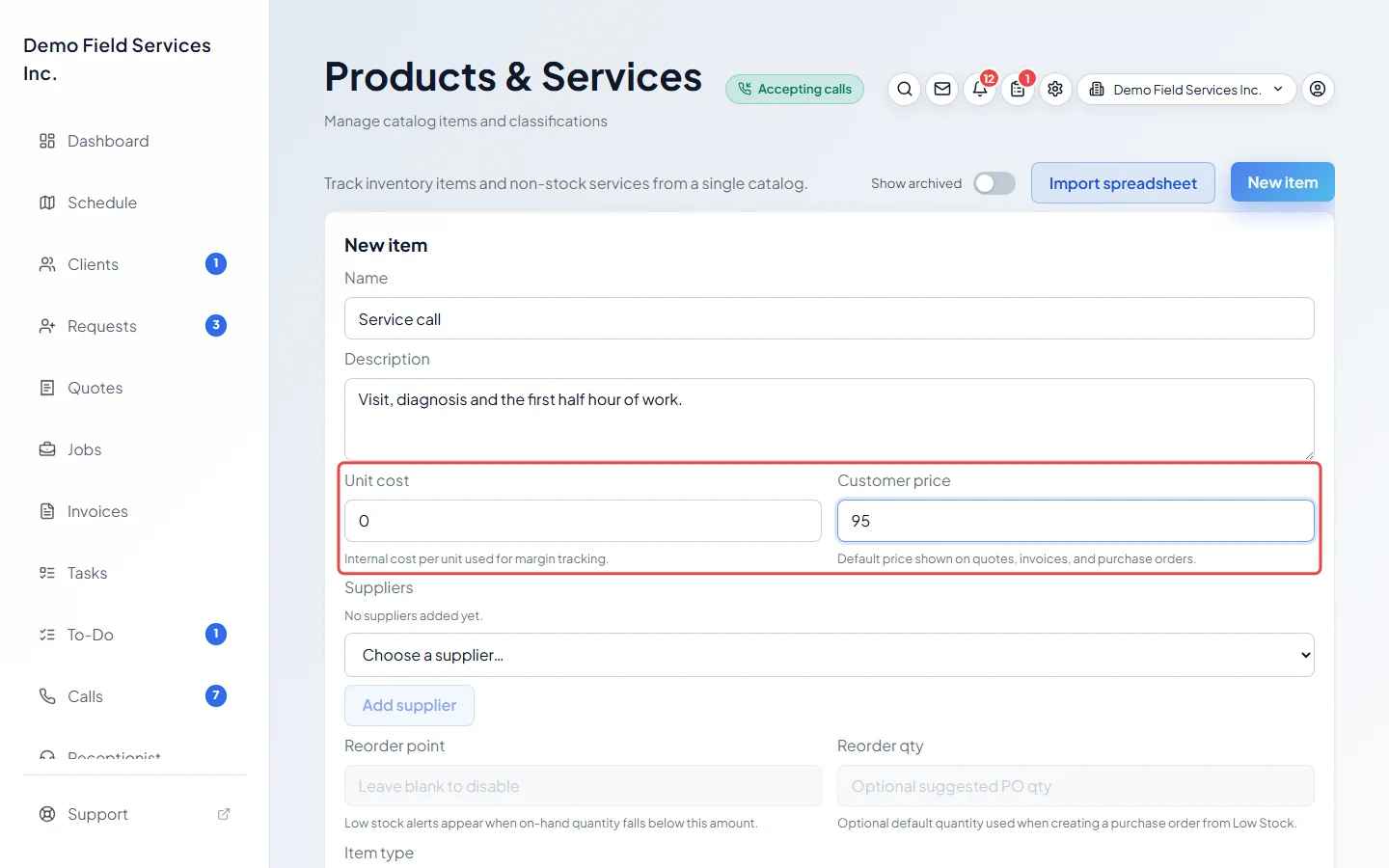Screen dimensions: 1389x868
Task: Expand the Demo Field Services Inc. company selector
Action: coord(1186,90)
